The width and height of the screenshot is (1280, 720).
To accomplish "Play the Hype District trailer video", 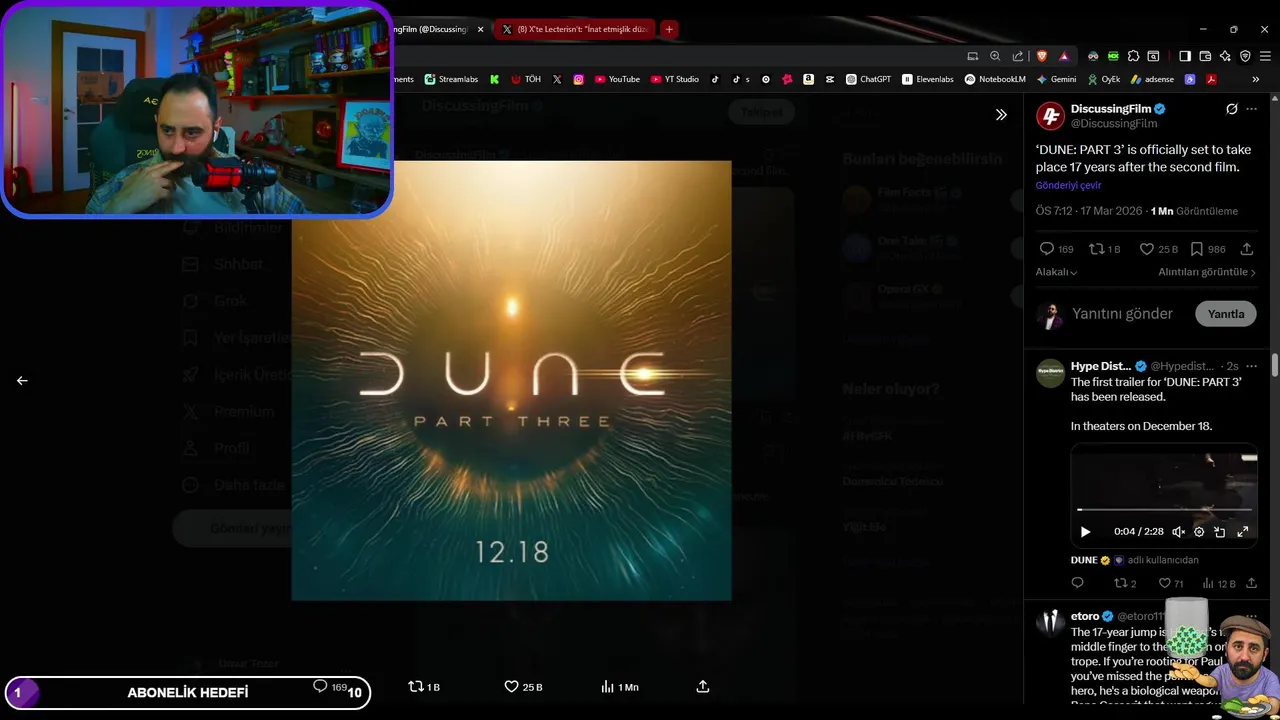I will [x=1085, y=532].
